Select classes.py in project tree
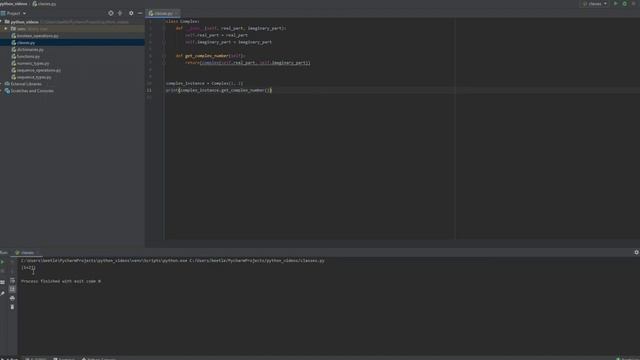 (x=26, y=42)
